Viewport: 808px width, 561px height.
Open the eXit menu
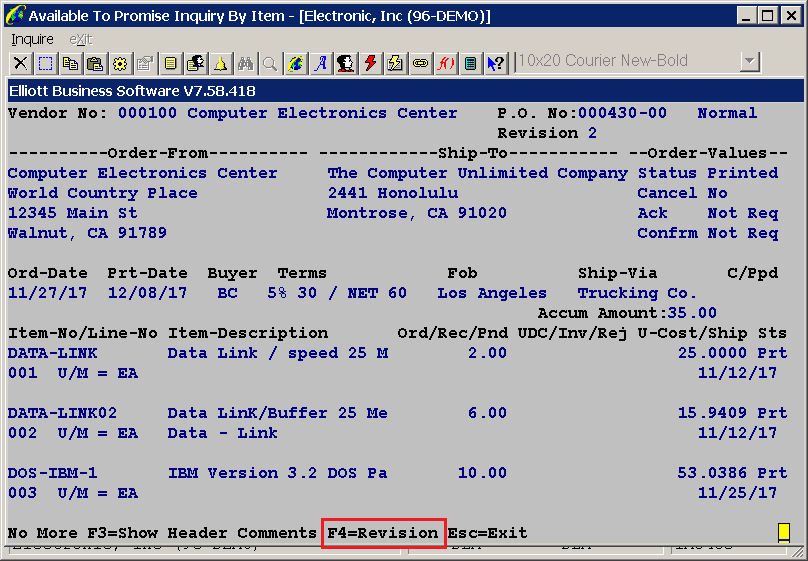click(x=80, y=39)
